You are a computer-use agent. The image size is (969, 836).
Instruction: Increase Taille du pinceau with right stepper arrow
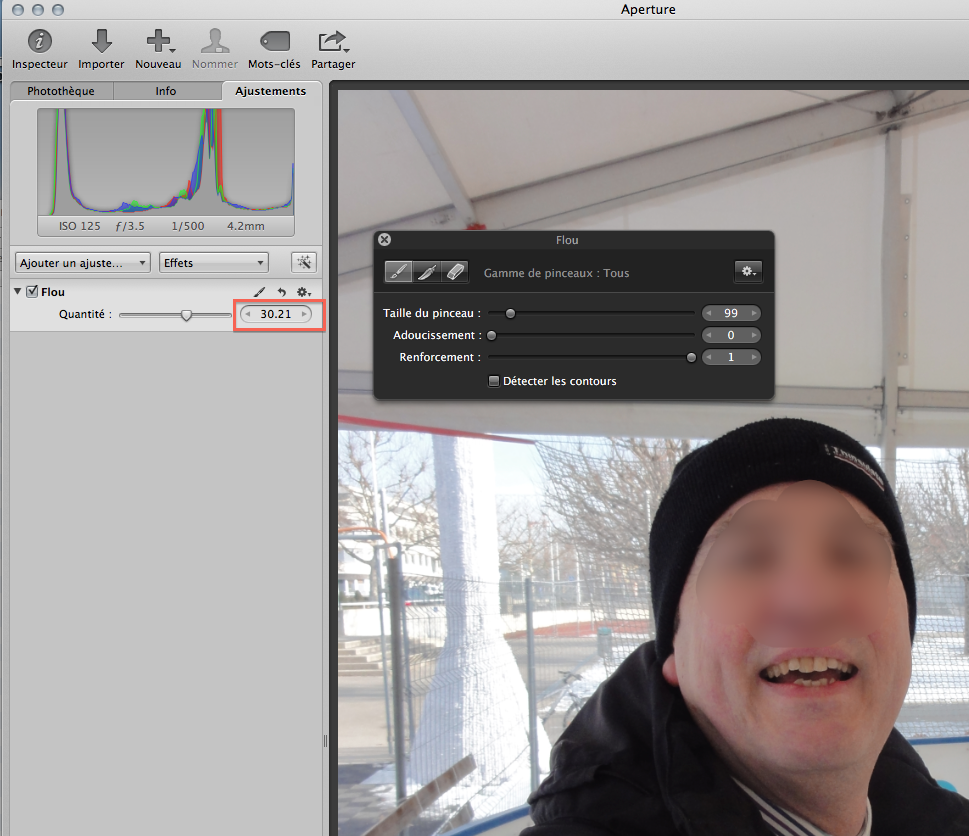(x=754, y=313)
